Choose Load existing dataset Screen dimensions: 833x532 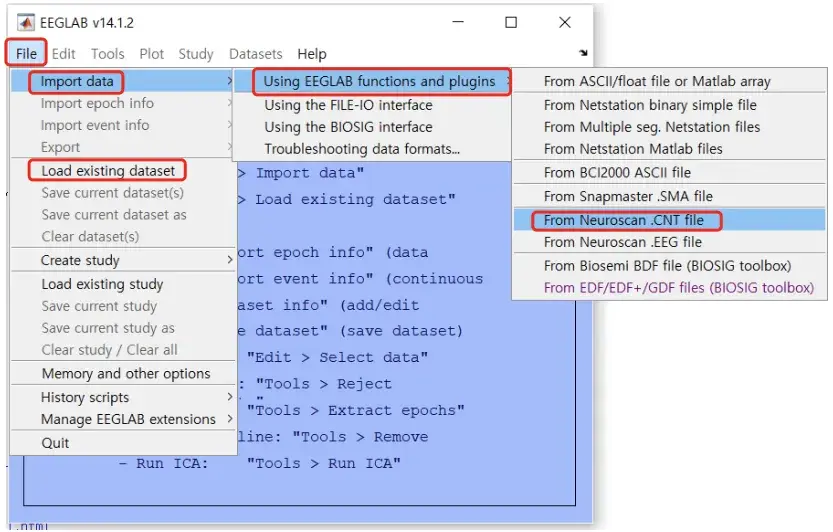[x=108, y=171]
